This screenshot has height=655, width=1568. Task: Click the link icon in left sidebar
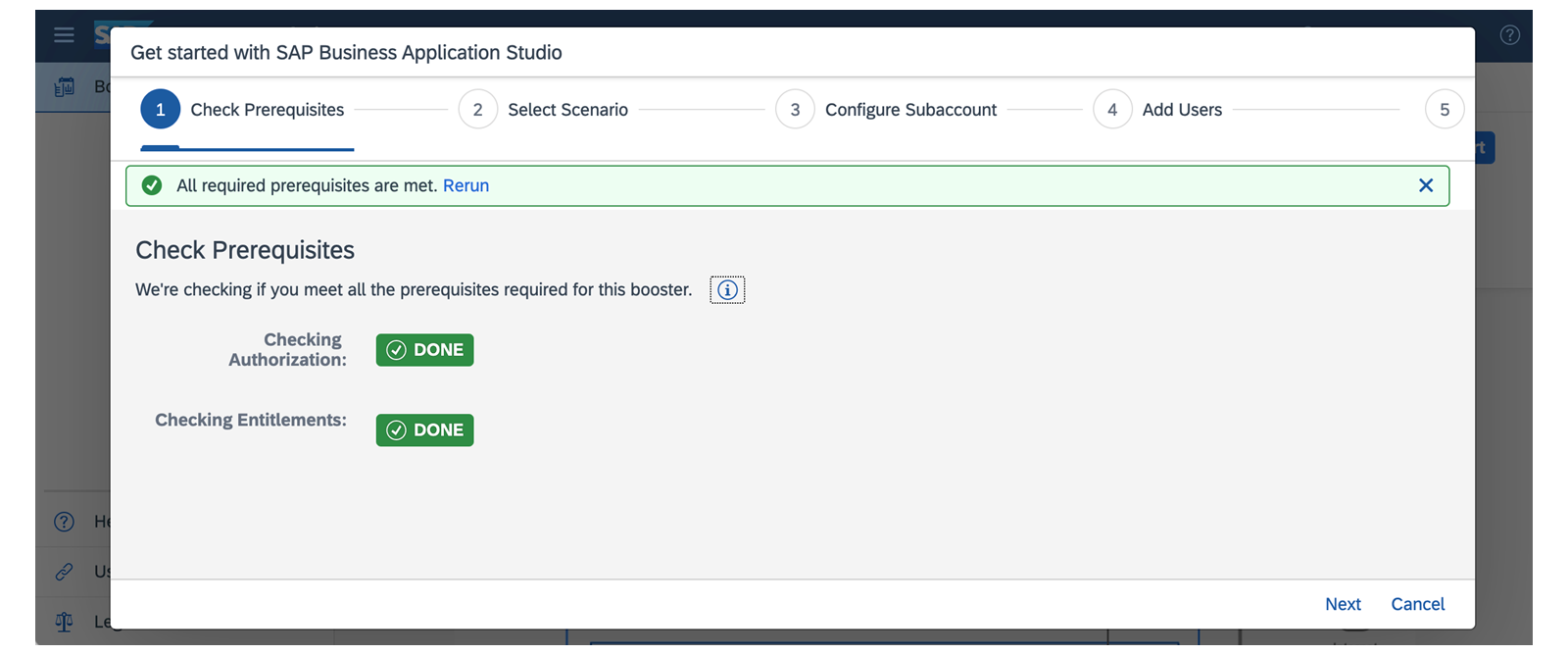pos(64,572)
